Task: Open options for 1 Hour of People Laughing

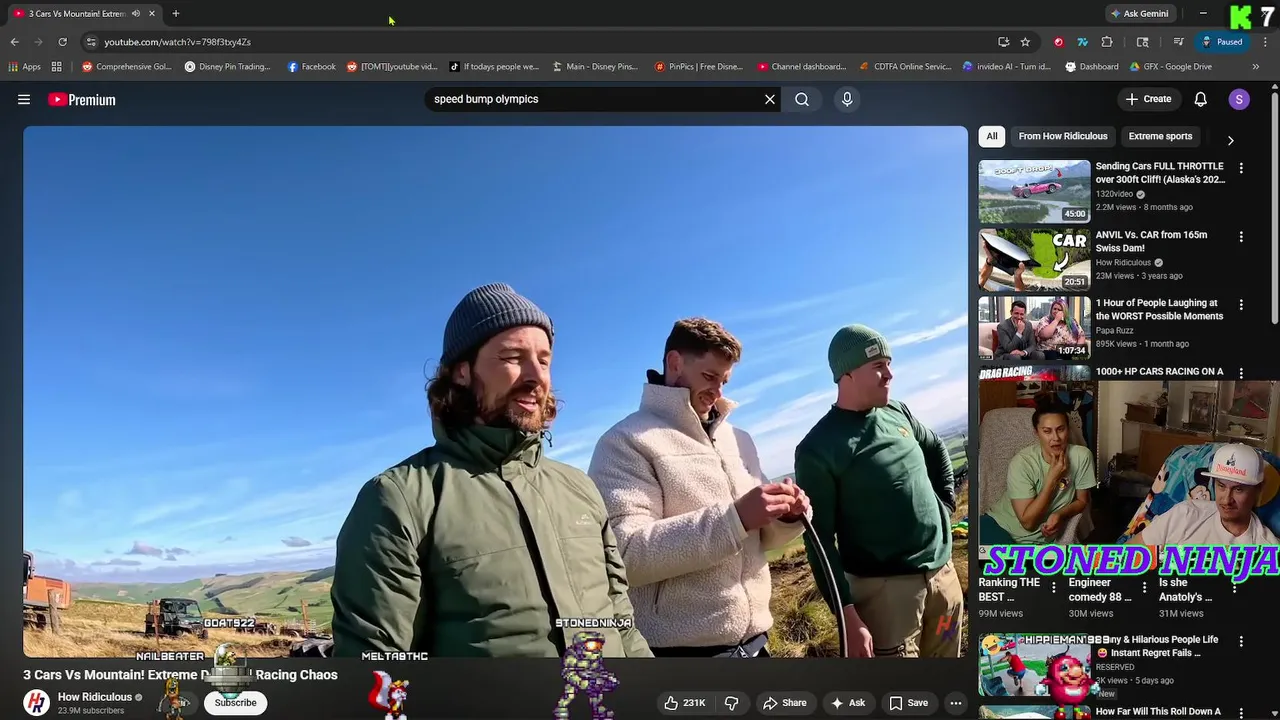Action: (x=1241, y=305)
